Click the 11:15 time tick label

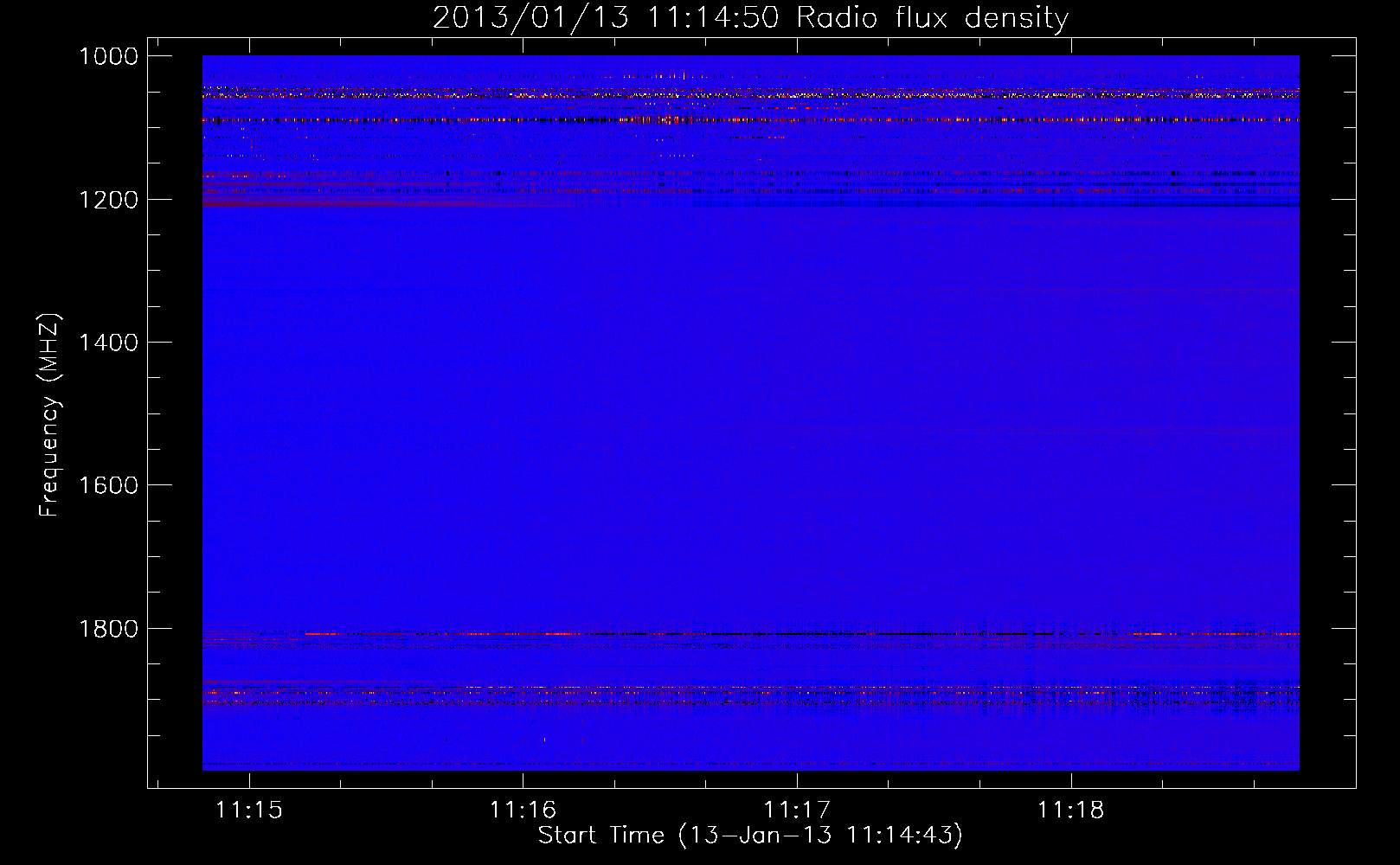point(249,811)
